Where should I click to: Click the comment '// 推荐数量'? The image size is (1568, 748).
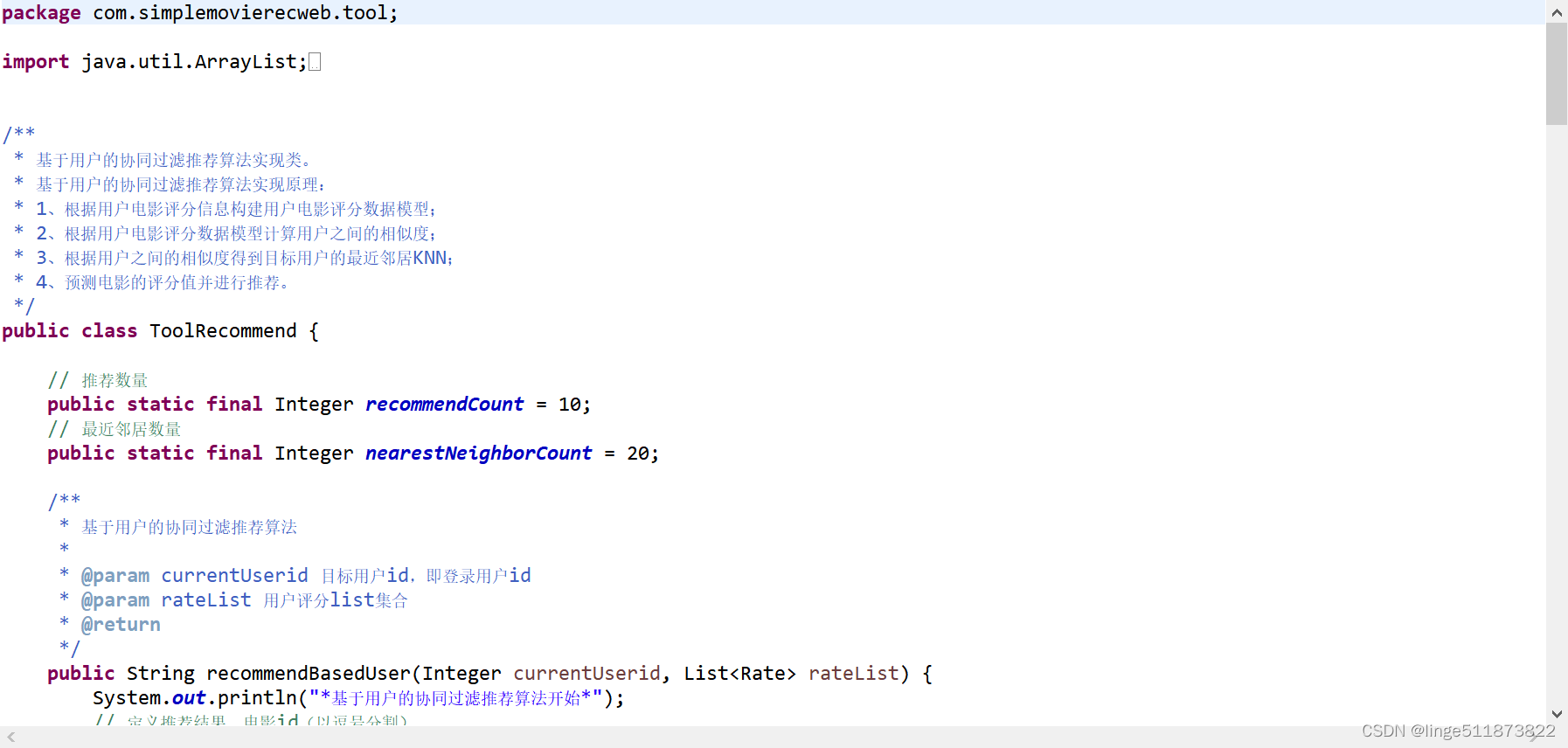(x=98, y=380)
